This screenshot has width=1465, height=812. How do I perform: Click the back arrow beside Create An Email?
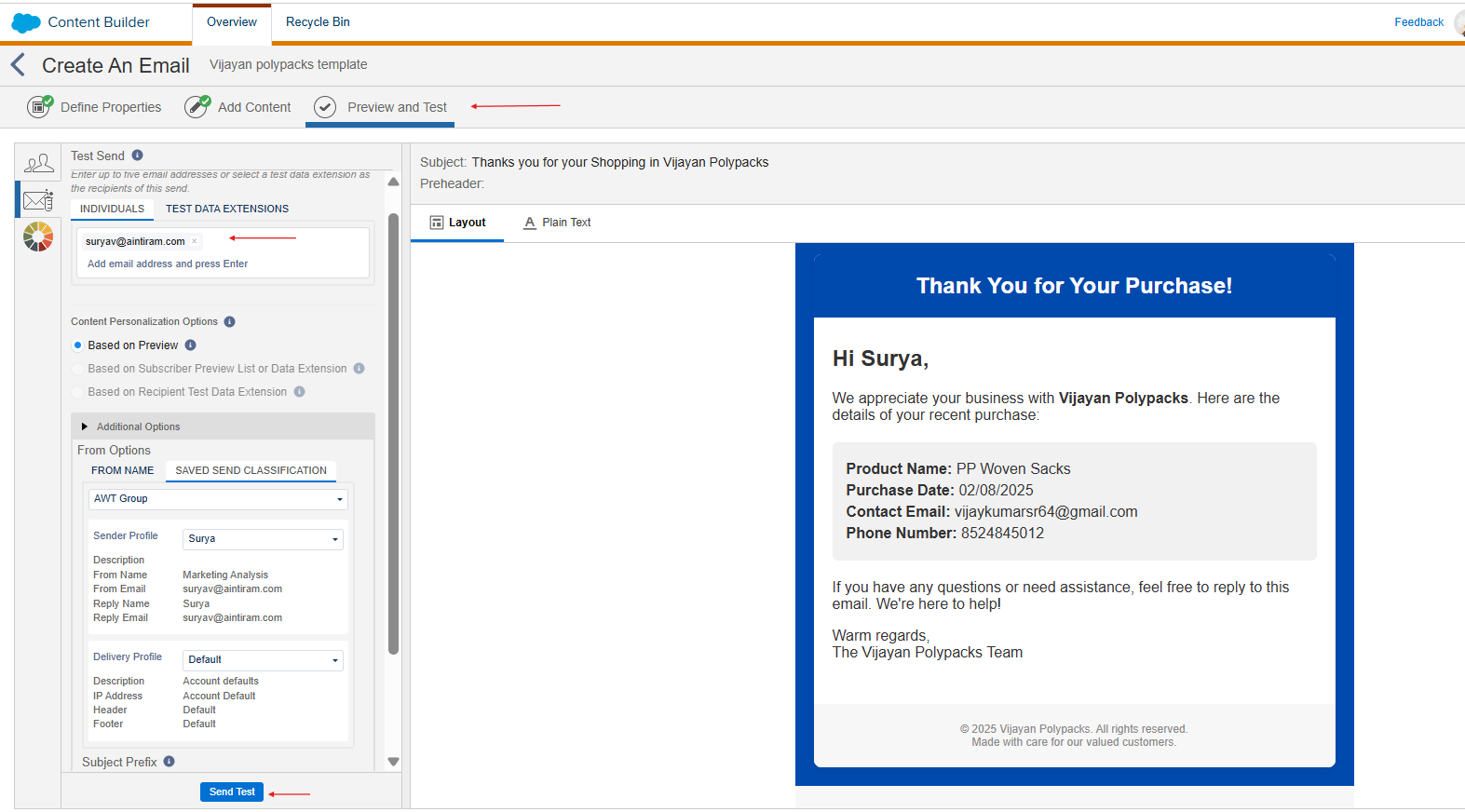(18, 65)
